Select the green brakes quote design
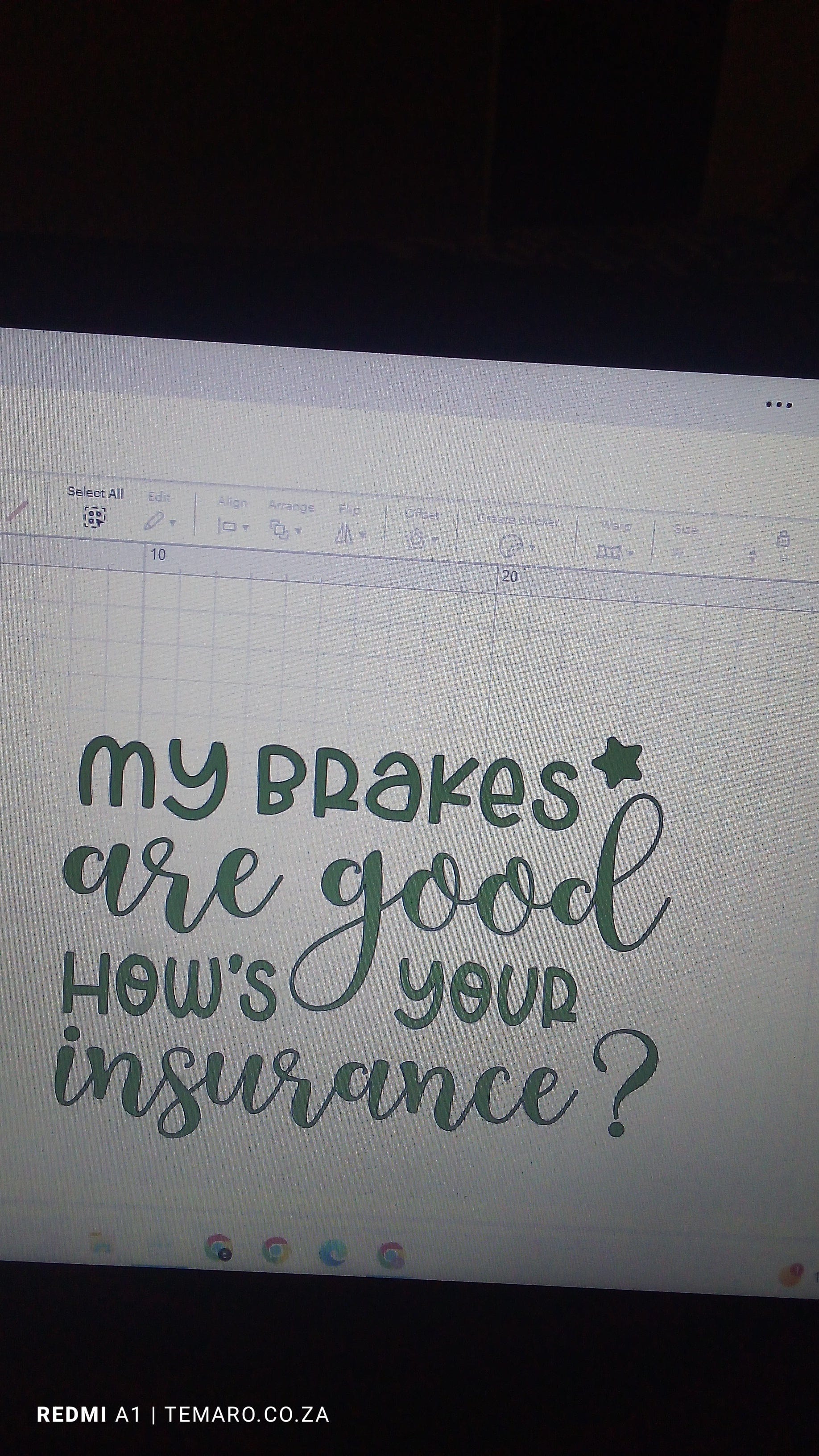 [x=362, y=938]
